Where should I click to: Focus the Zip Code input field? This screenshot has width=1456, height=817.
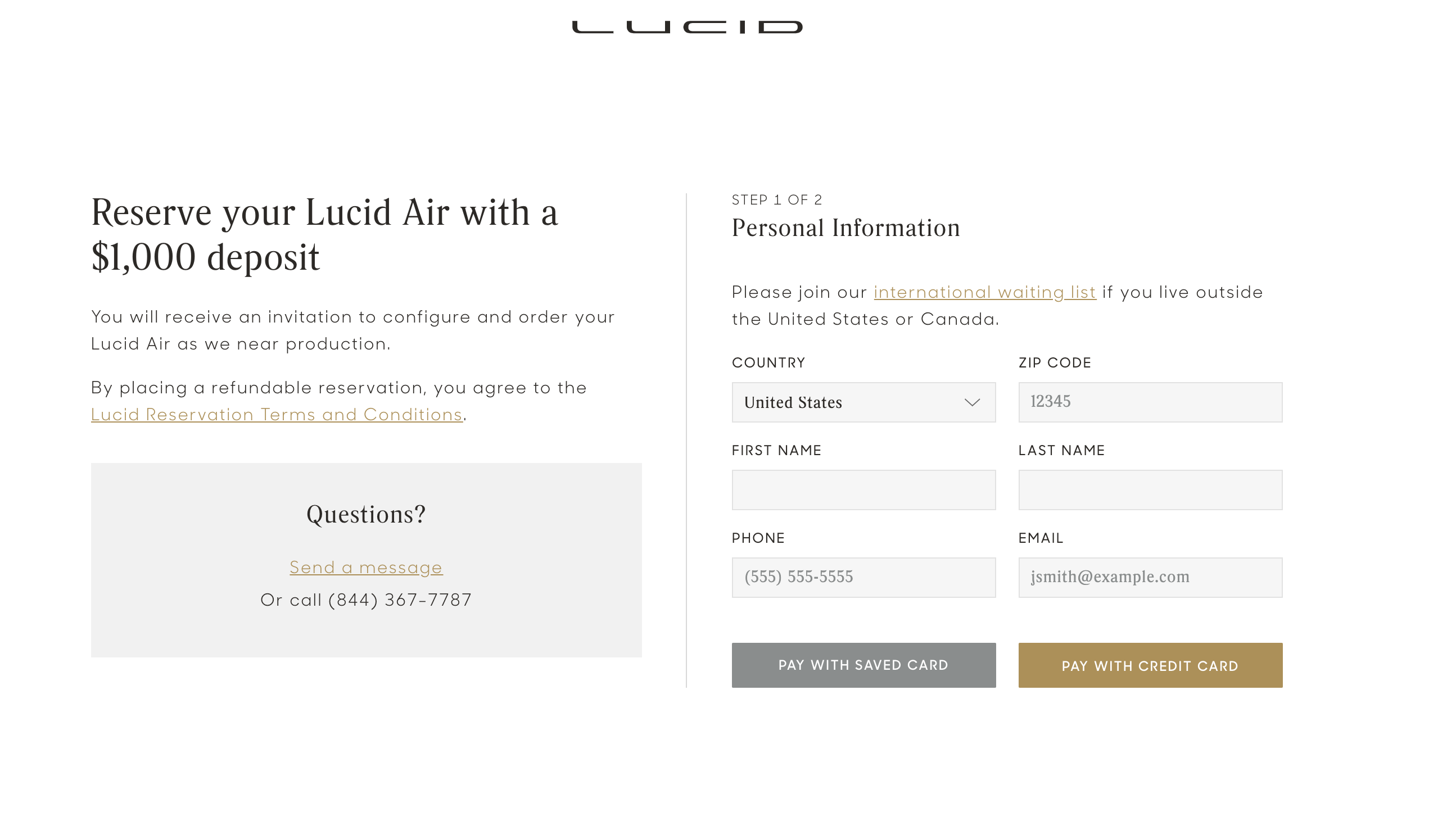tap(1150, 402)
